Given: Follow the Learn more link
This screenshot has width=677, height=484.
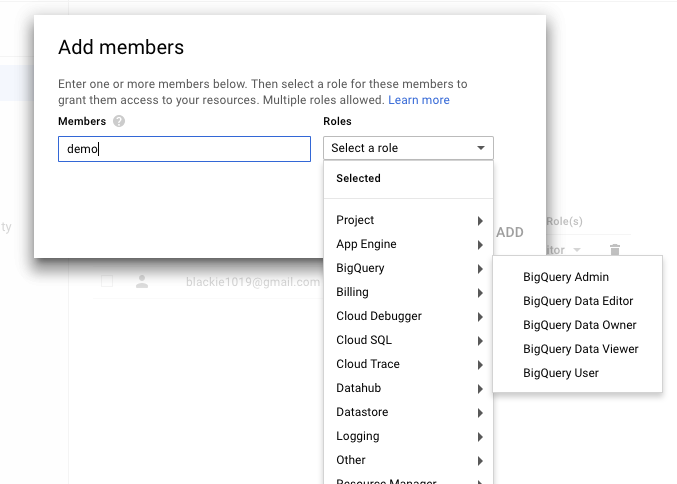Looking at the screenshot, I should [x=419, y=100].
